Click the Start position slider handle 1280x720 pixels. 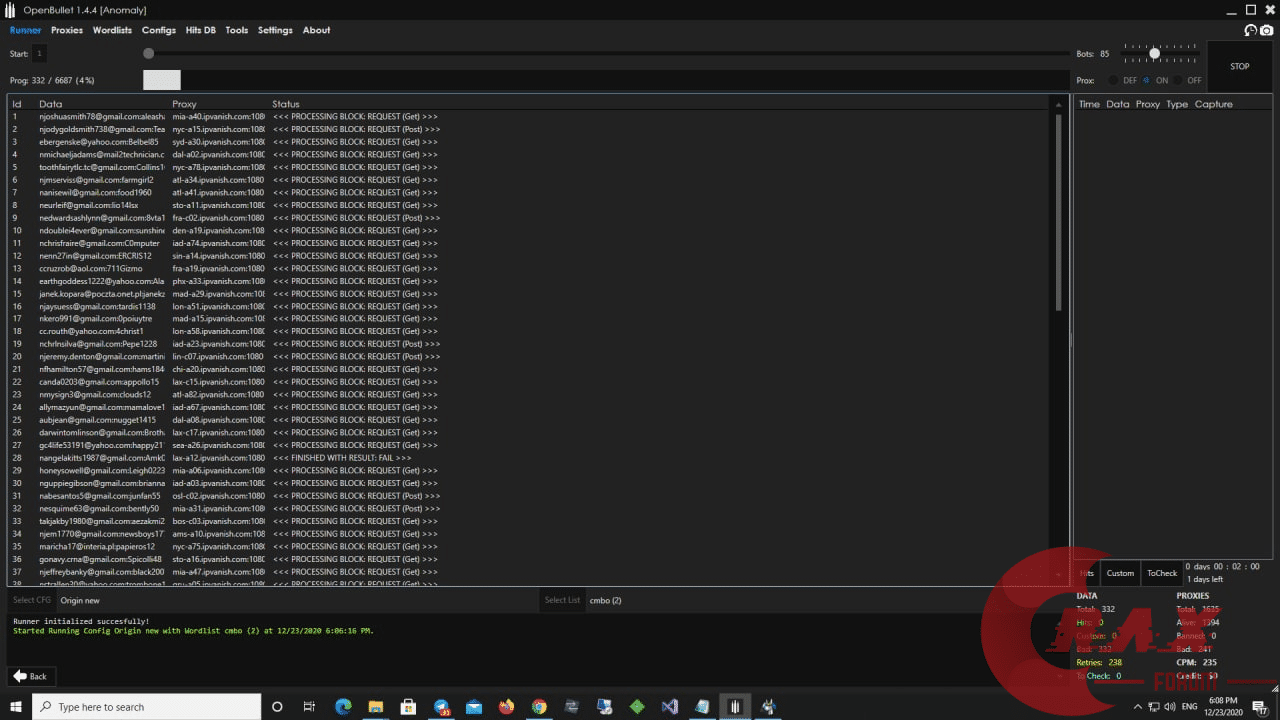pos(148,53)
